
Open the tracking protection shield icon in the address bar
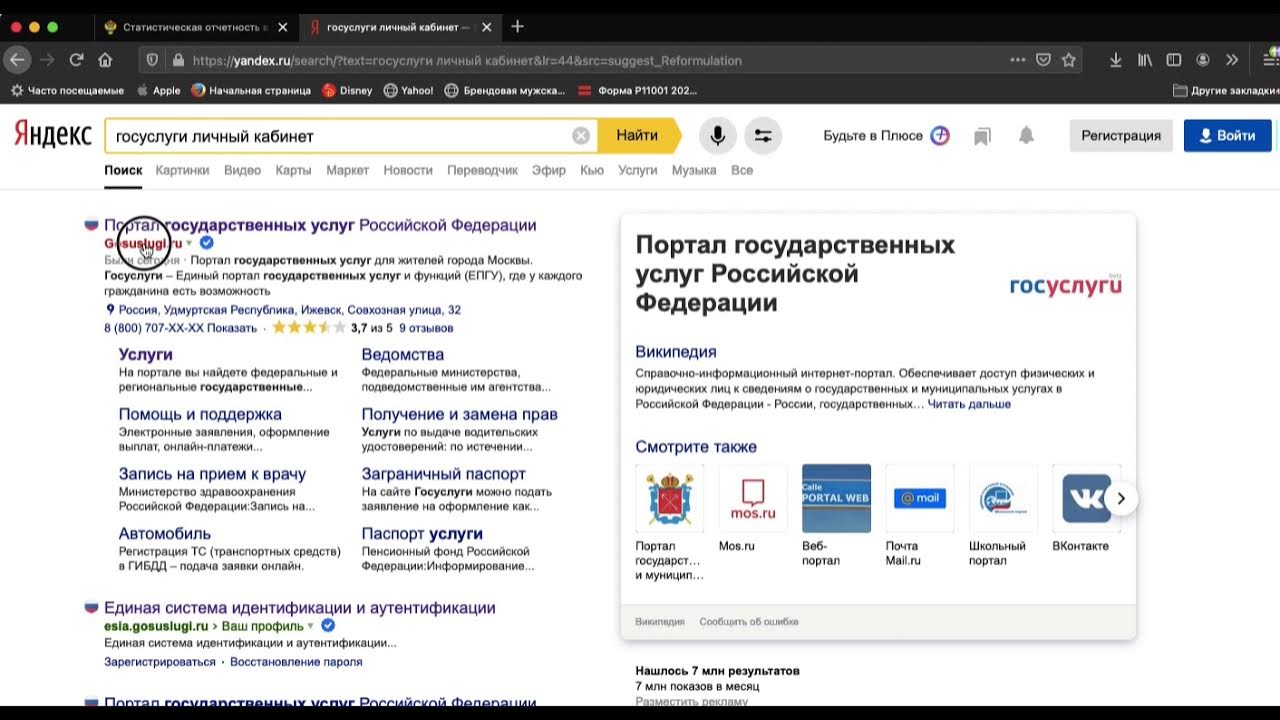tap(152, 60)
